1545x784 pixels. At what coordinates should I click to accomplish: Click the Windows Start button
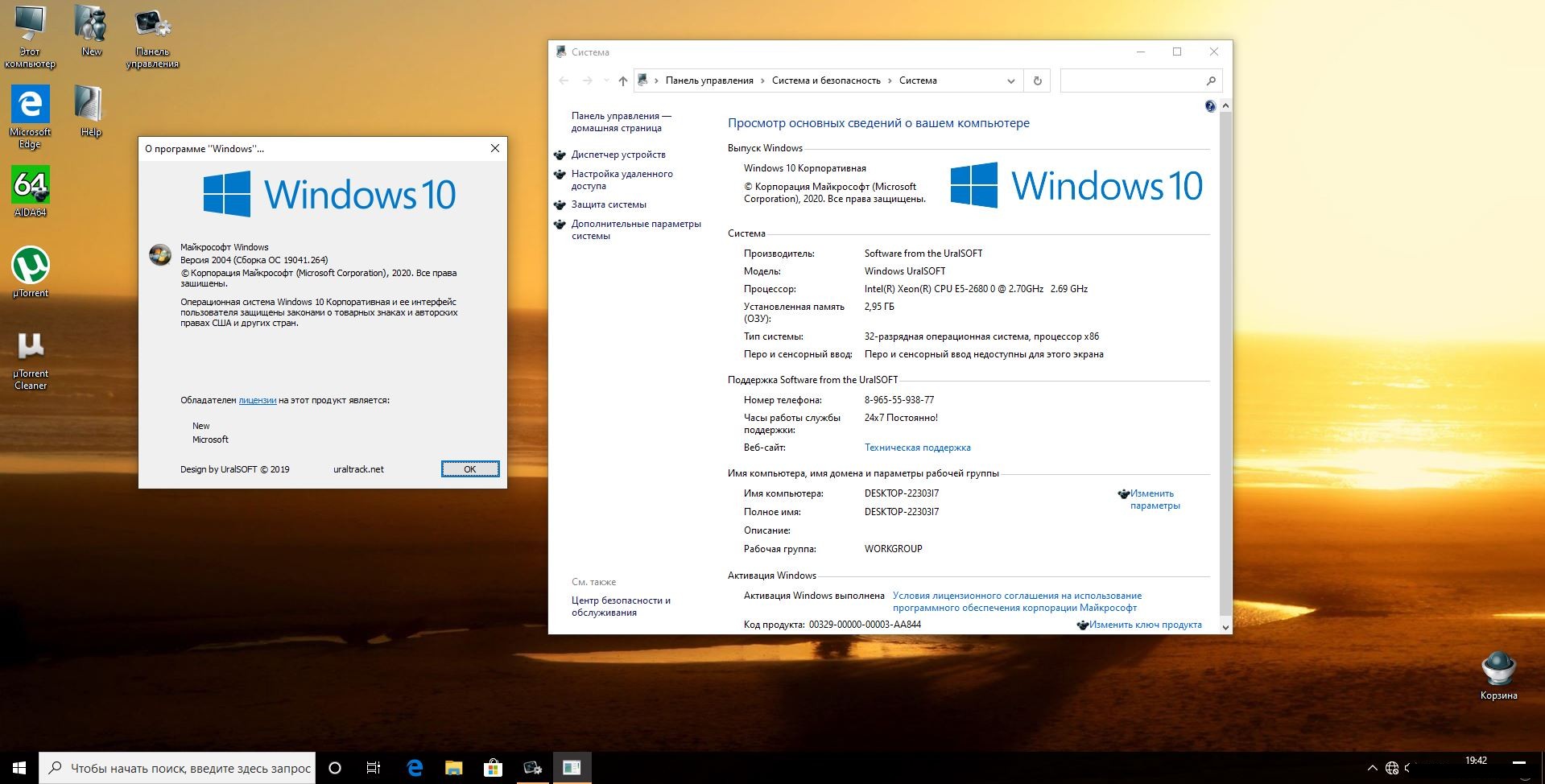click(19, 768)
